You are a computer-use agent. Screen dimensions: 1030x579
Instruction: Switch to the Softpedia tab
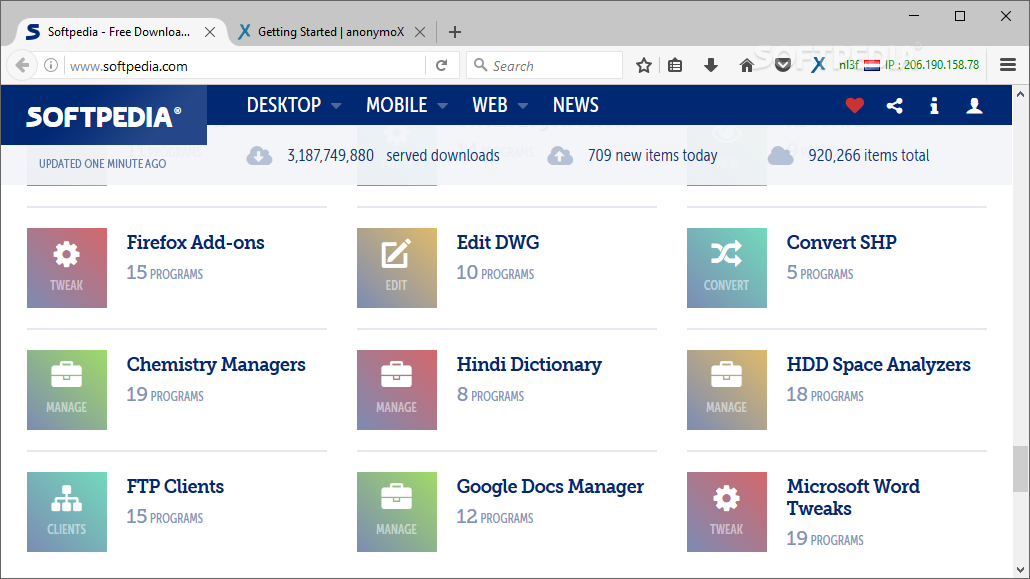click(118, 32)
